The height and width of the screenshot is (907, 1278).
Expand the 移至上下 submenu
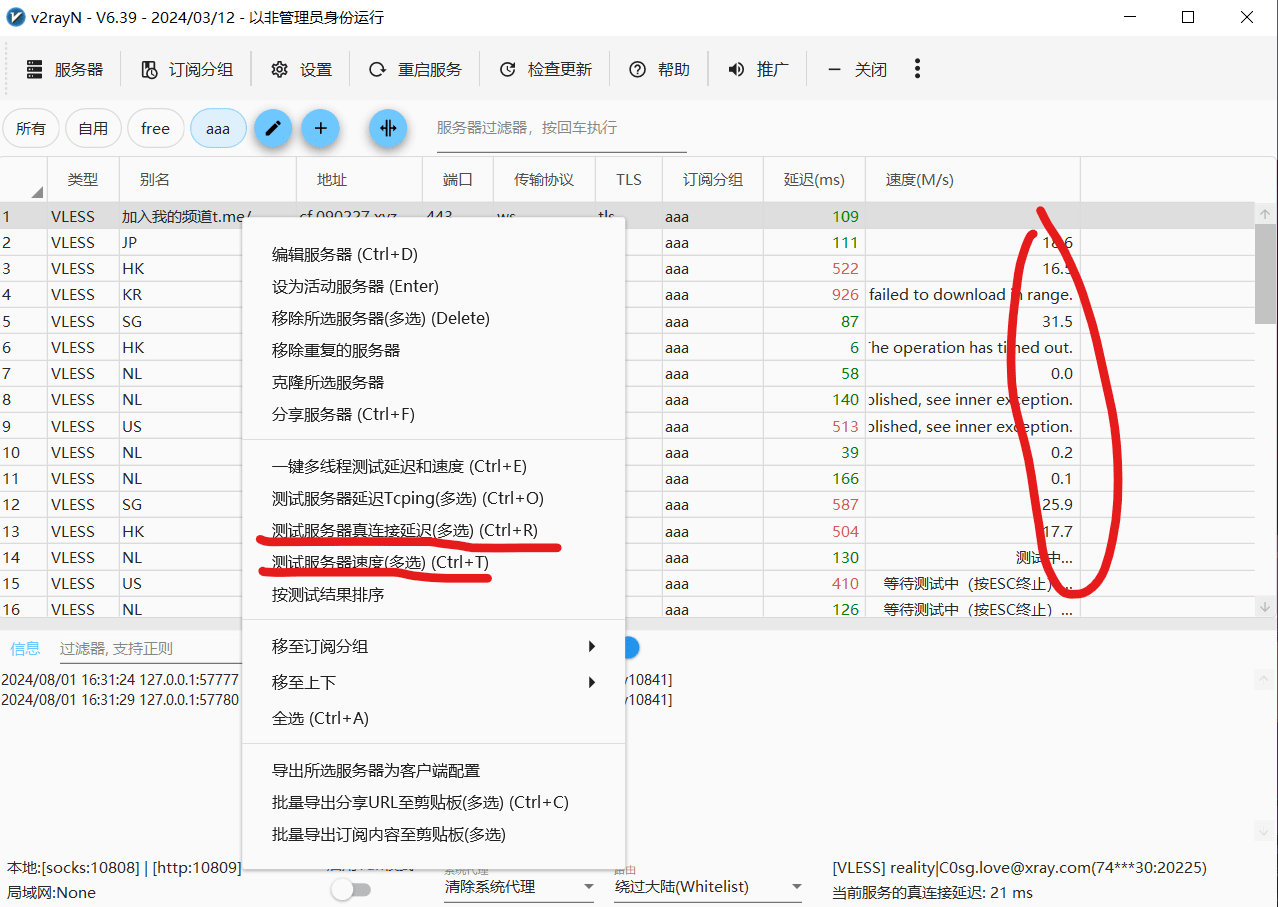pyautogui.click(x=433, y=682)
